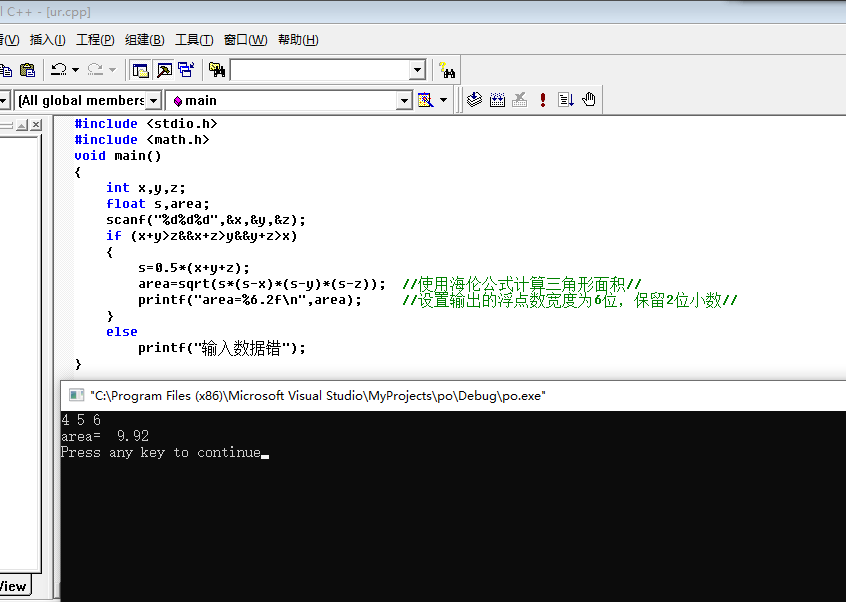846x602 pixels.
Task: Switch to the View tab at bottom
Action: pos(12,586)
